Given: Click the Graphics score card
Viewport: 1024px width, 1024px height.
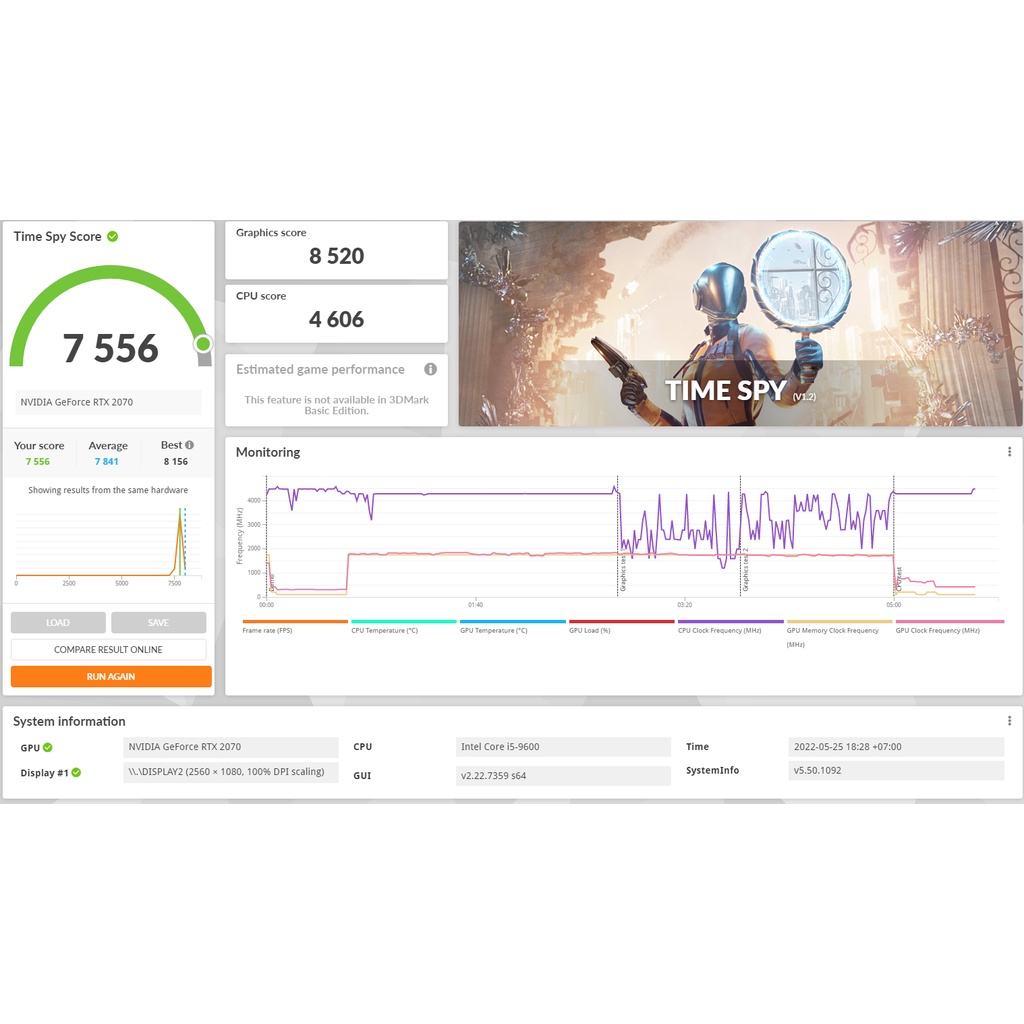Looking at the screenshot, I should click(x=336, y=250).
